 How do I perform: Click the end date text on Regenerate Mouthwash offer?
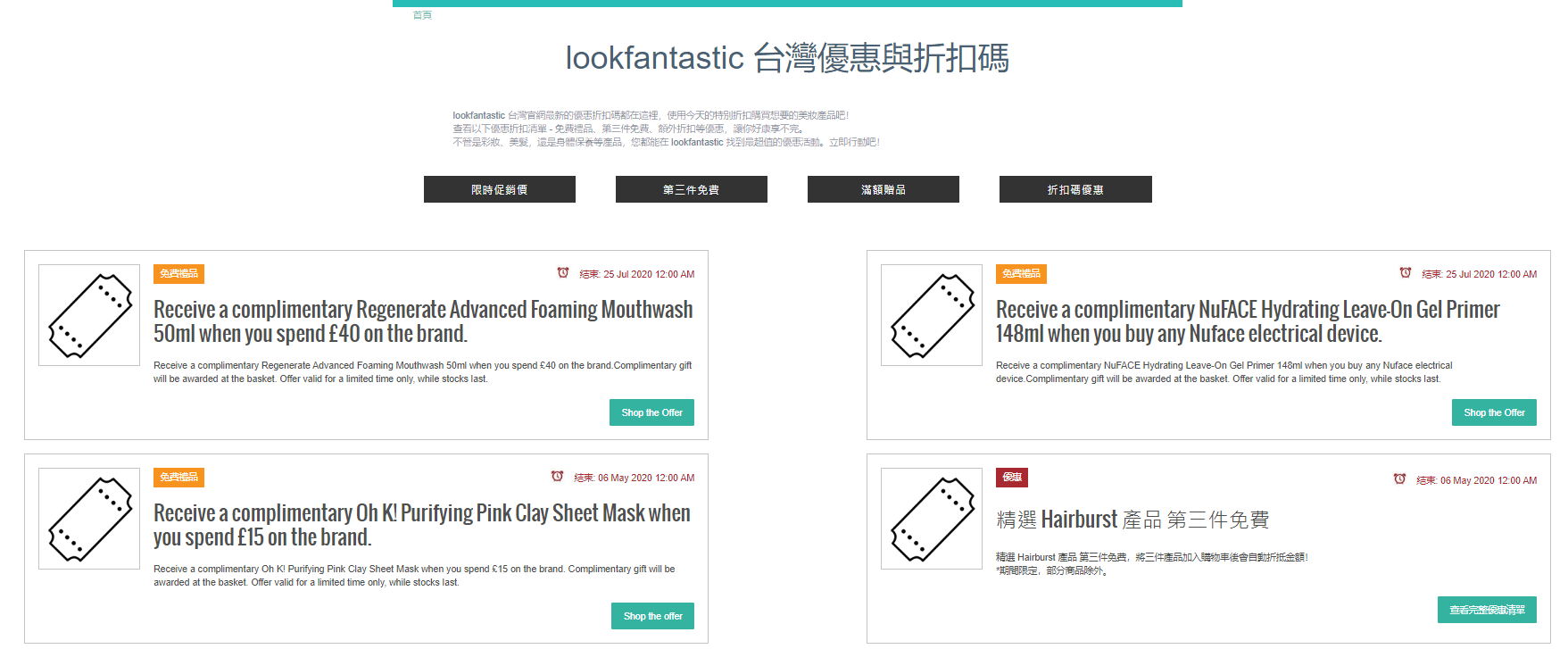(637, 275)
